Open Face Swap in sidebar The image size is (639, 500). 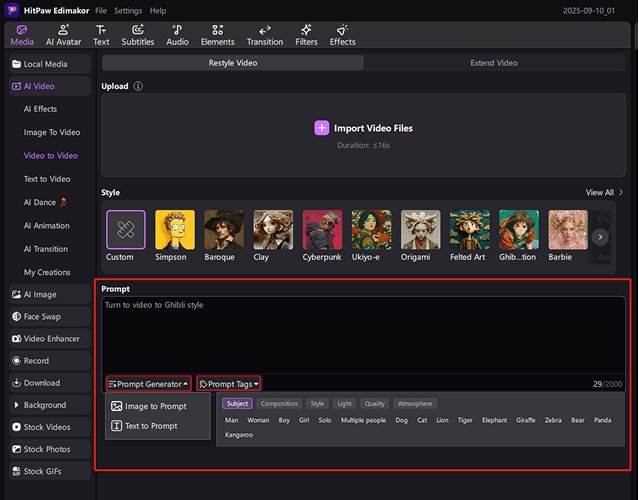[x=50, y=317]
